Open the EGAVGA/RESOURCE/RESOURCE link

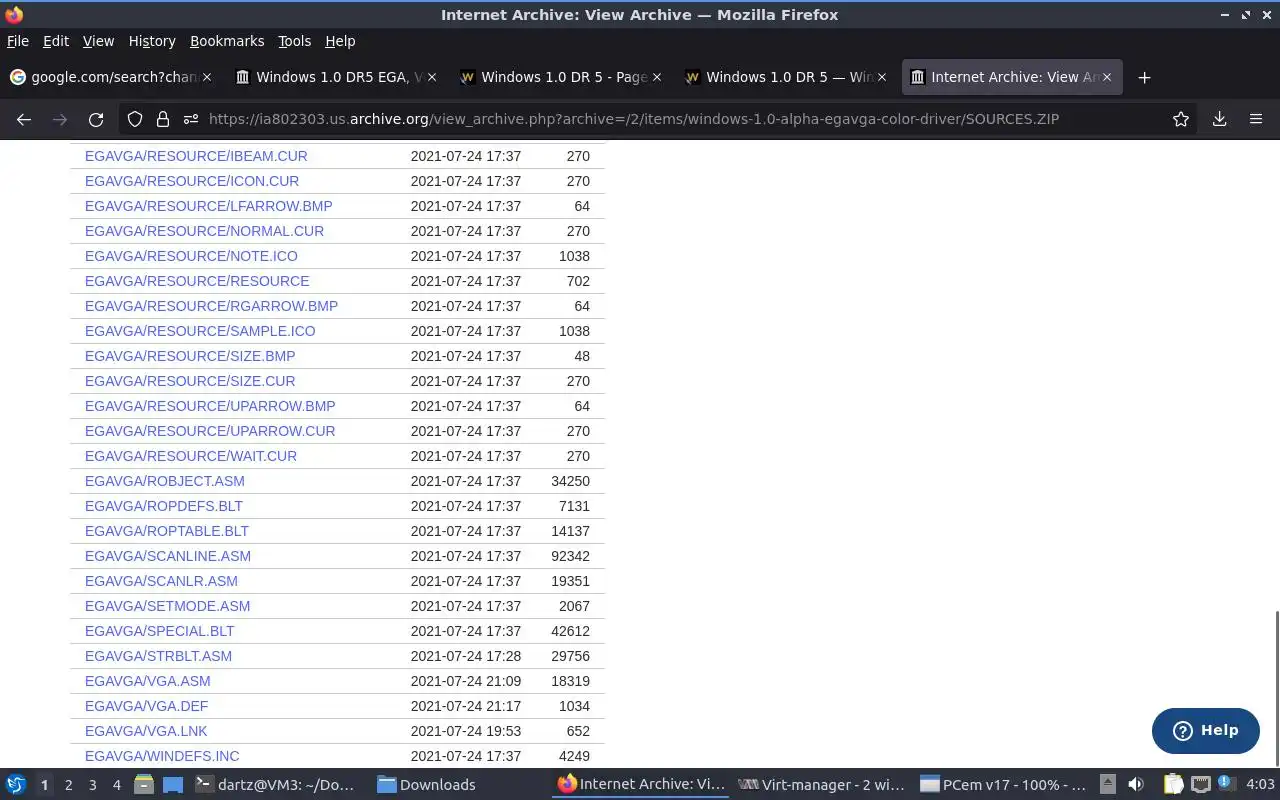coord(197,281)
